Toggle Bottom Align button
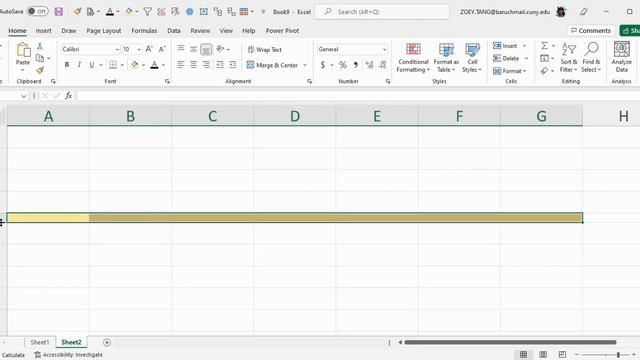Image resolution: width=640 pixels, height=360 pixels. (x=206, y=49)
